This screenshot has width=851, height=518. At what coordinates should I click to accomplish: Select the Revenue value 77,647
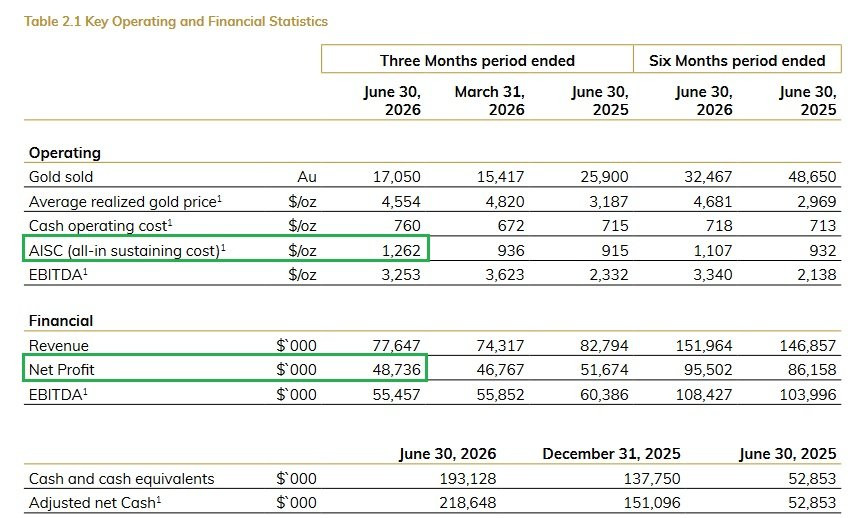pos(396,345)
